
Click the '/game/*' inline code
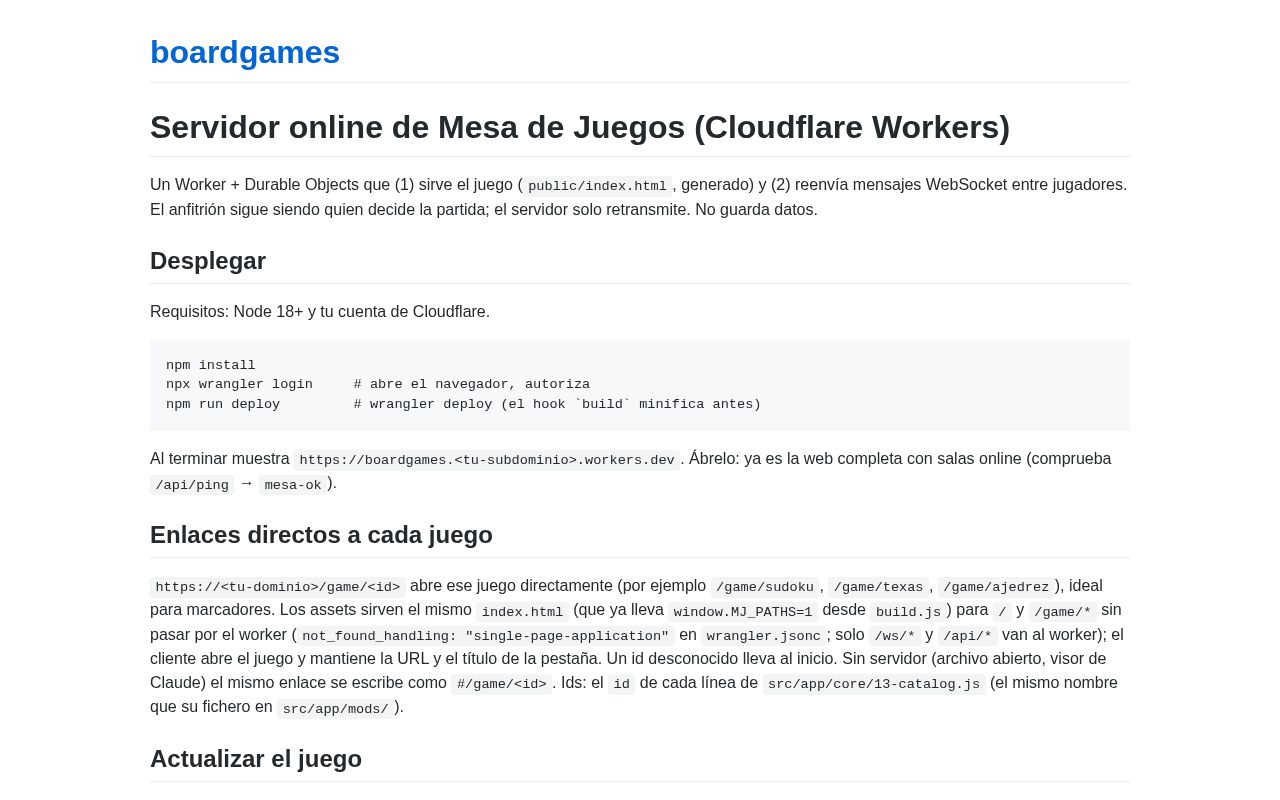click(1063, 612)
